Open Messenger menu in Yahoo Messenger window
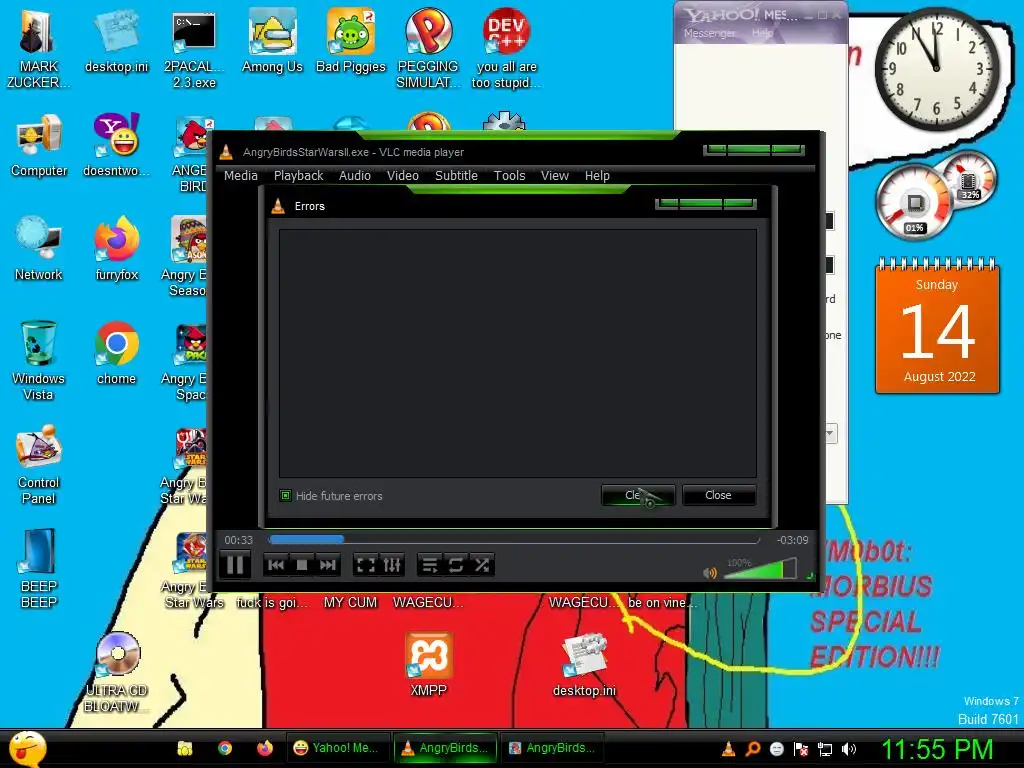The image size is (1024, 768). point(709,33)
